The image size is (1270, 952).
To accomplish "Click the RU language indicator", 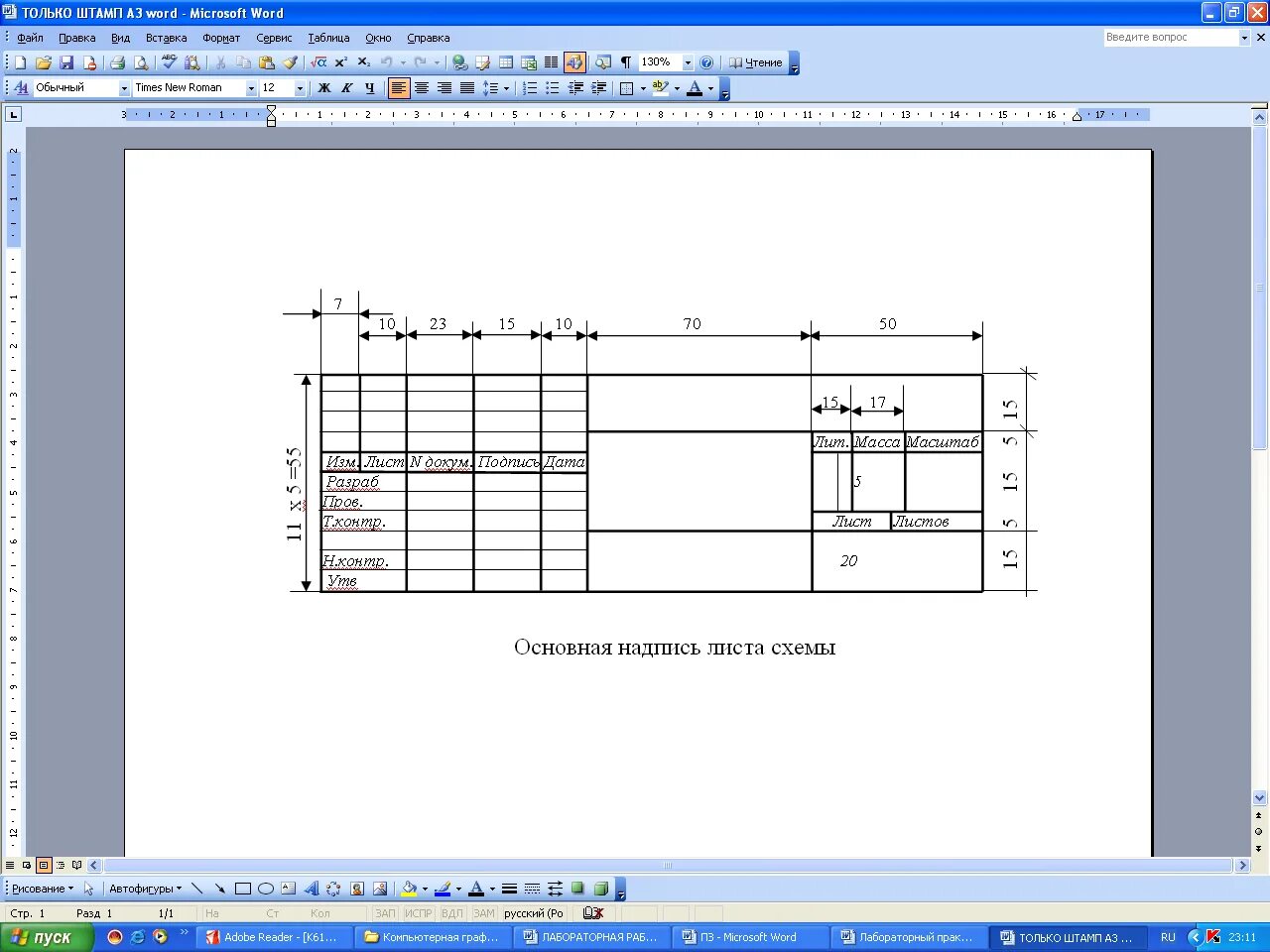I will 1168,937.
